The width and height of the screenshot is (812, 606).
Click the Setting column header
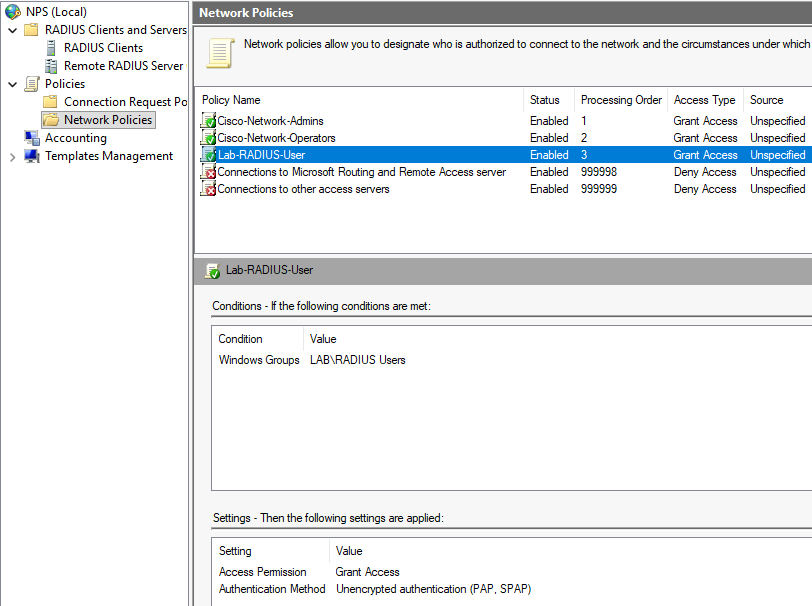click(235, 551)
